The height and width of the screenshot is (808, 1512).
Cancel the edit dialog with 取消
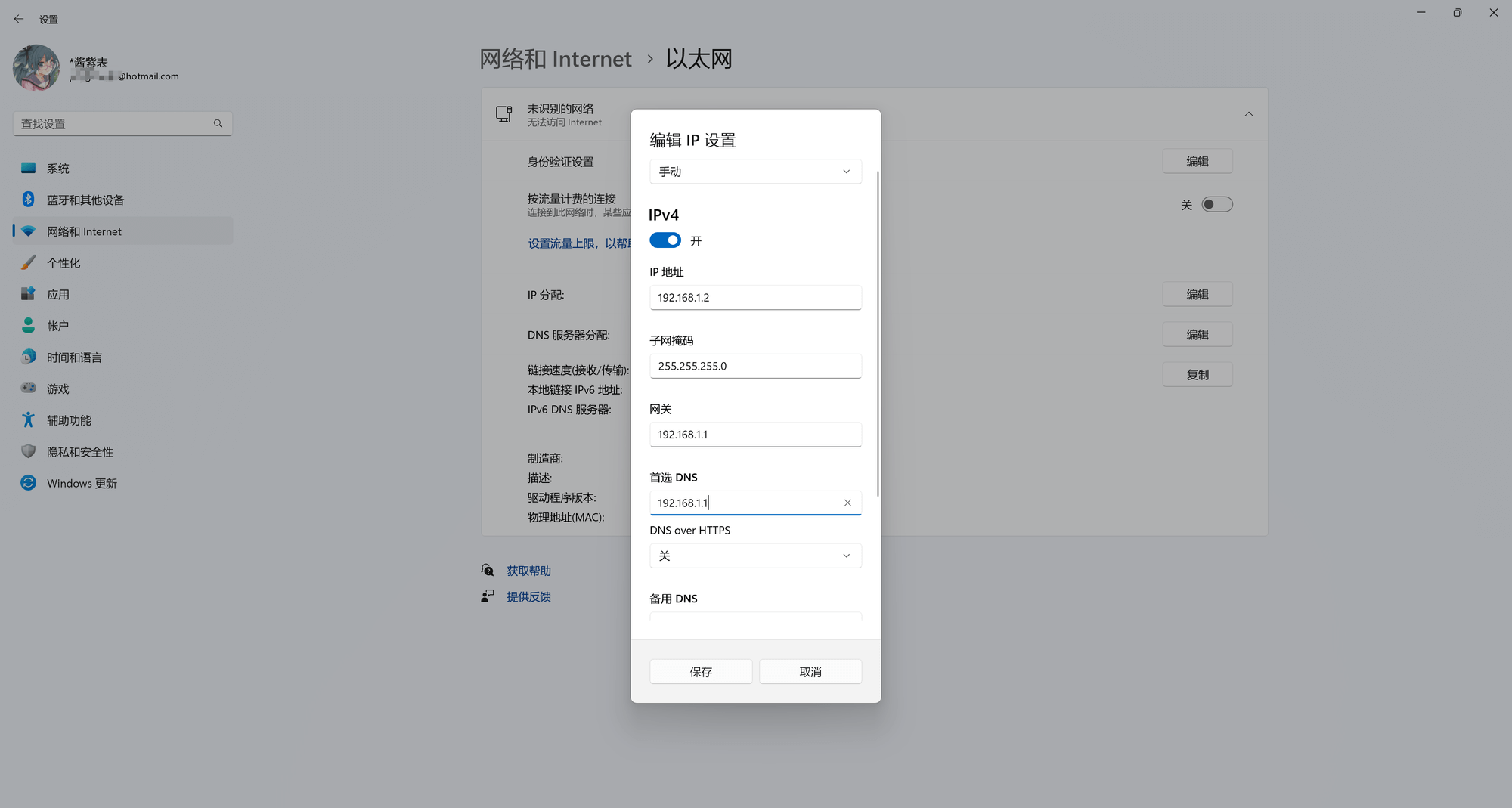click(810, 671)
